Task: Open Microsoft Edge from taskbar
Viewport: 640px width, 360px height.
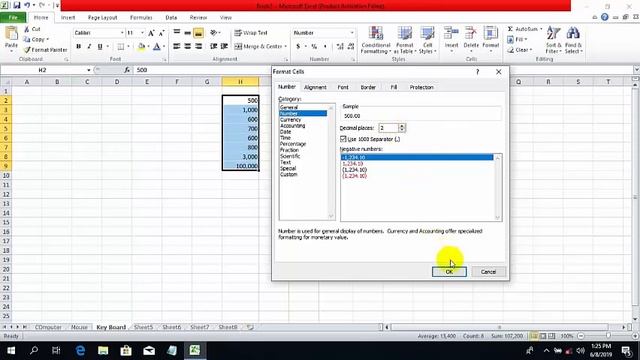Action: 80,350
